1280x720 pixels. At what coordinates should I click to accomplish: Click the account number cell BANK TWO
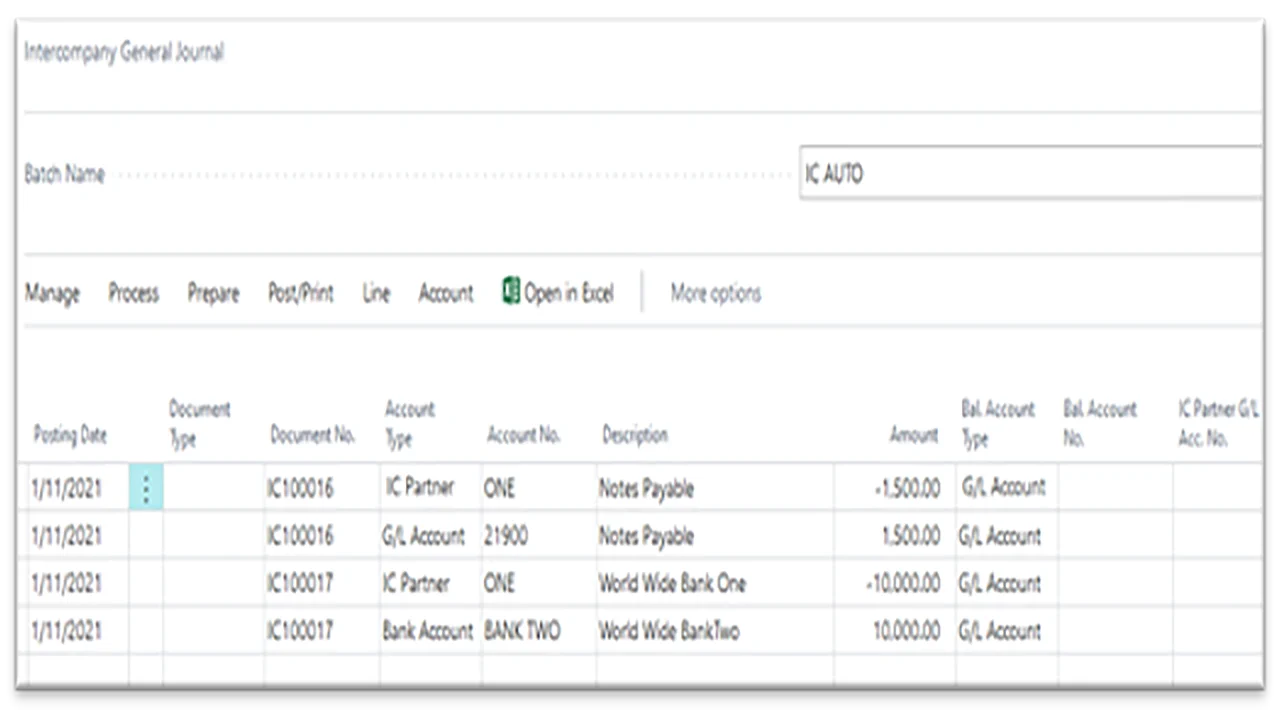[x=539, y=631]
